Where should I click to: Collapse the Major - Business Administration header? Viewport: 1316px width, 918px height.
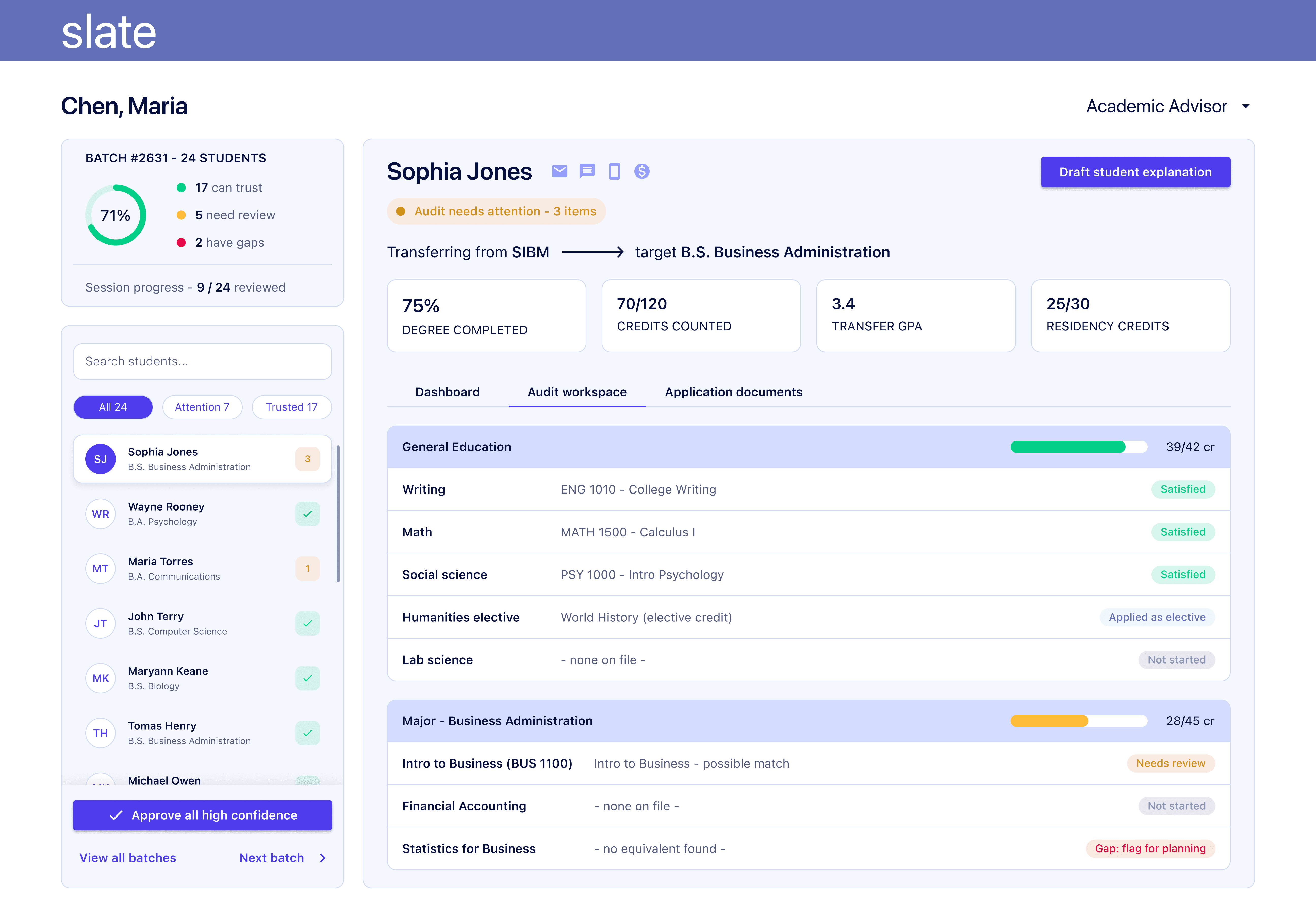click(809, 721)
